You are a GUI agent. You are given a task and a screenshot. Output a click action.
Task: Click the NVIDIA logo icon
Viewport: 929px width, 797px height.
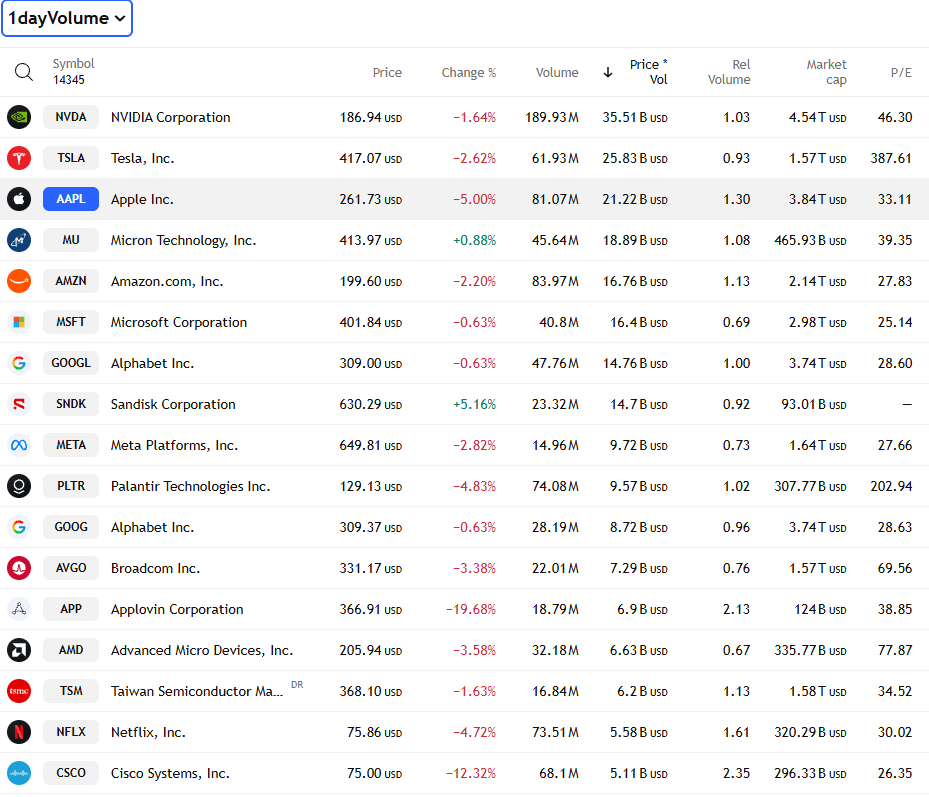coord(19,117)
